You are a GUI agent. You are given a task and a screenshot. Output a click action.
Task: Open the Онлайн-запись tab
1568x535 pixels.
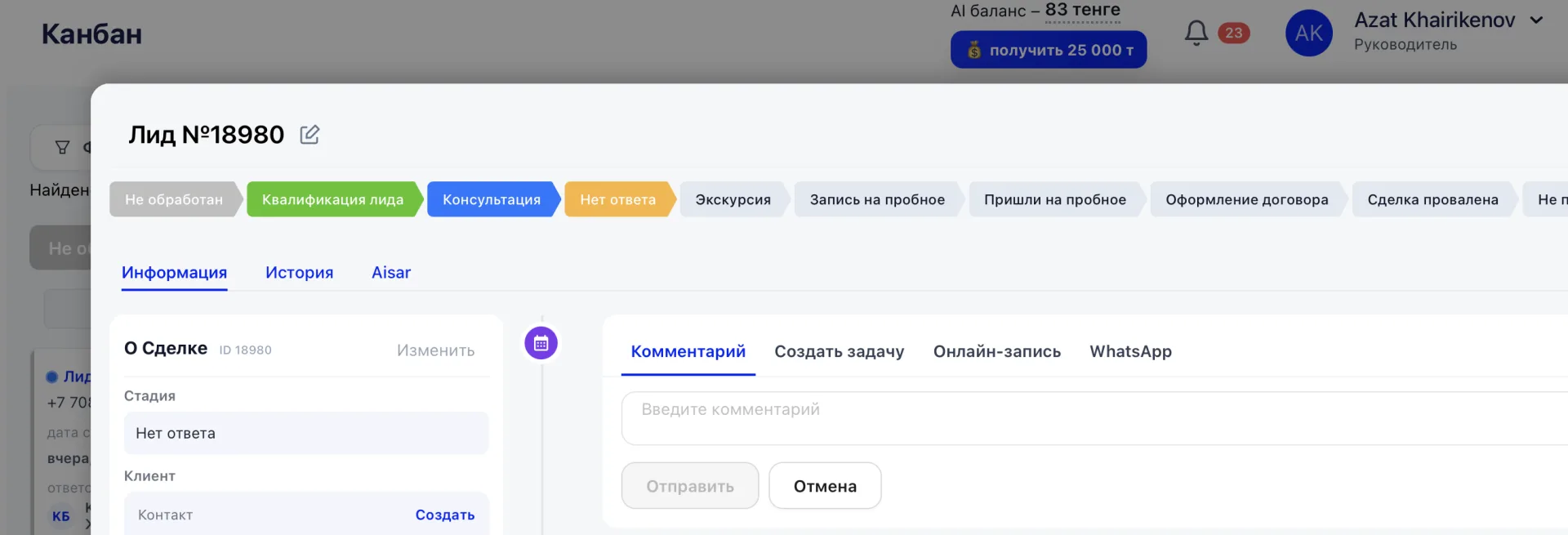click(x=997, y=351)
